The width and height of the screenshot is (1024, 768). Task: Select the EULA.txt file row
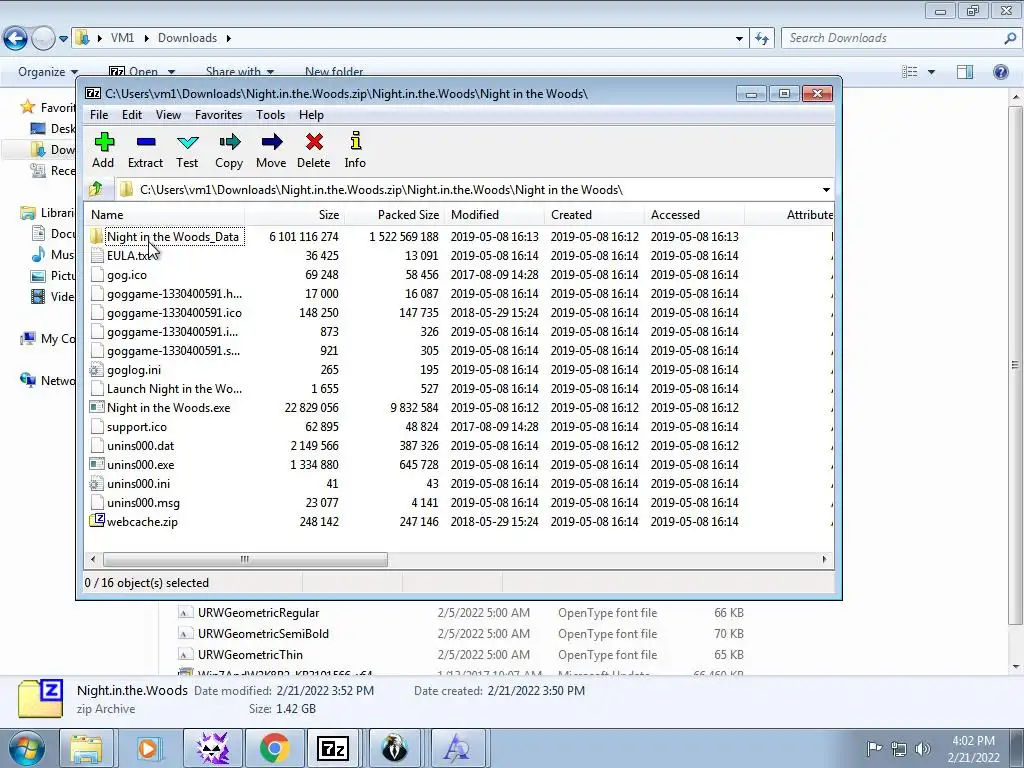460,255
